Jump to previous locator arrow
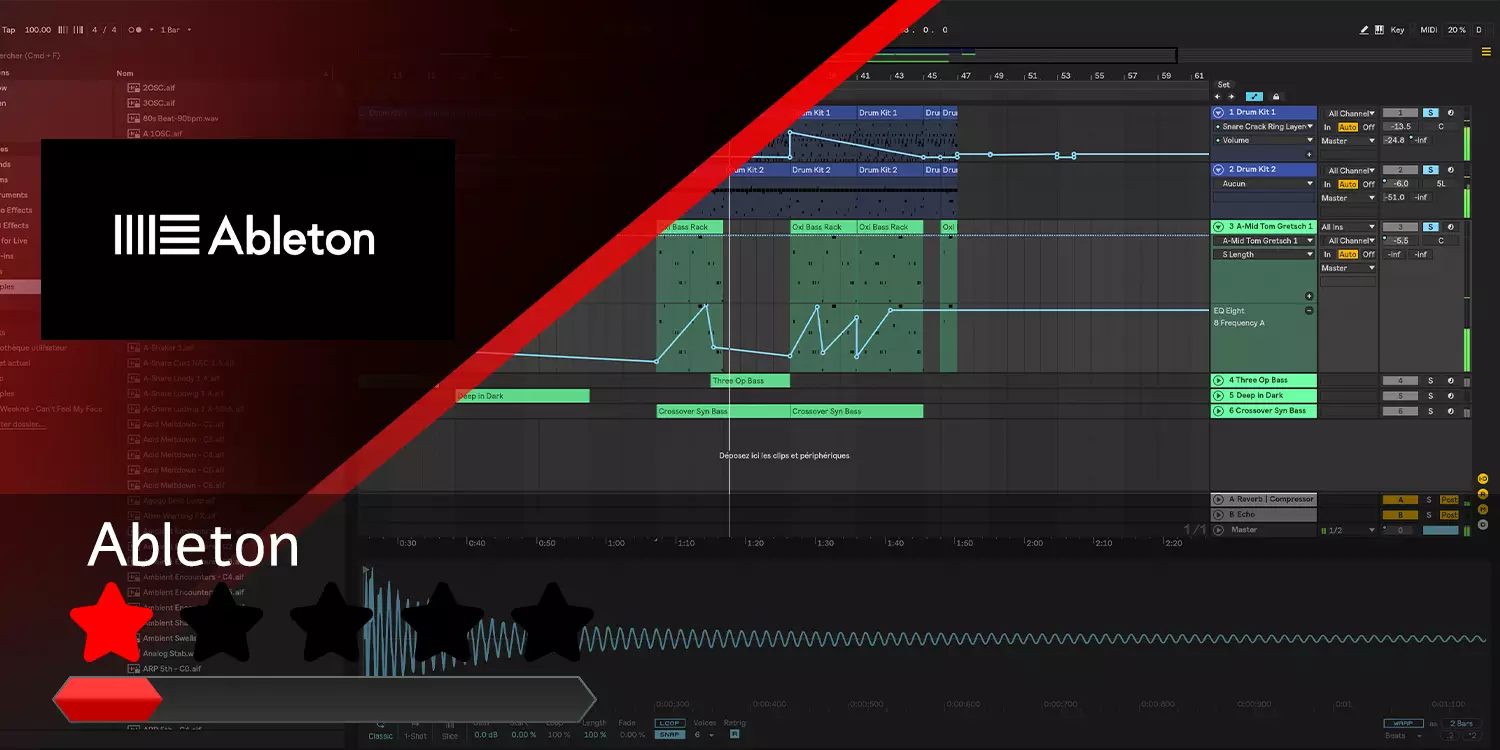Screen dimensions: 1500x750 (x=1217, y=97)
